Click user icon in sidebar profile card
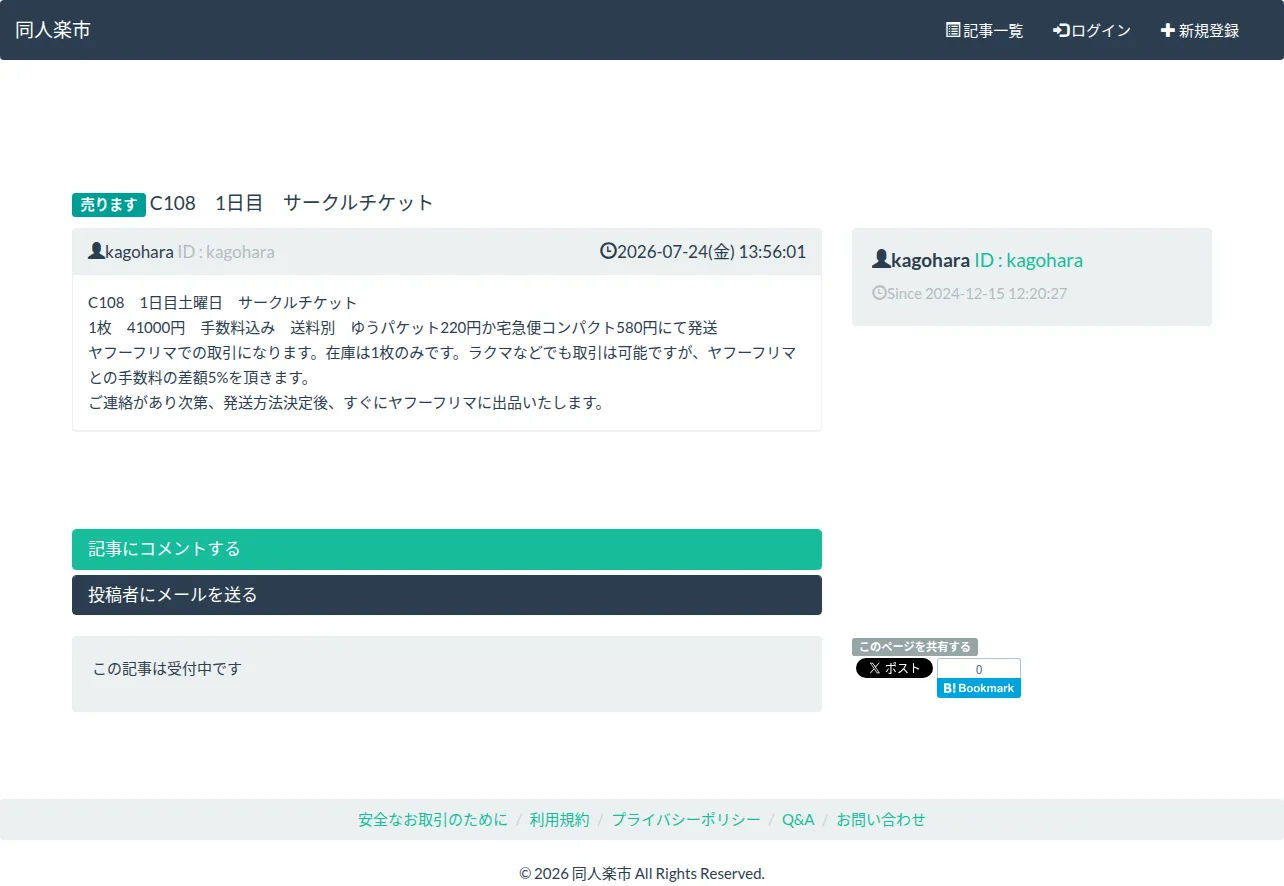 coord(881,259)
